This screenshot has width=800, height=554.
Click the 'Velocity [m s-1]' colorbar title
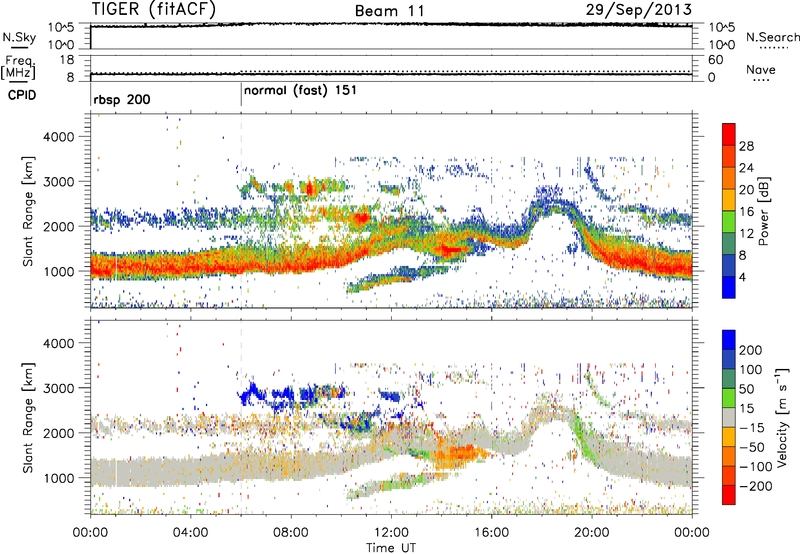pyautogui.click(x=782, y=417)
